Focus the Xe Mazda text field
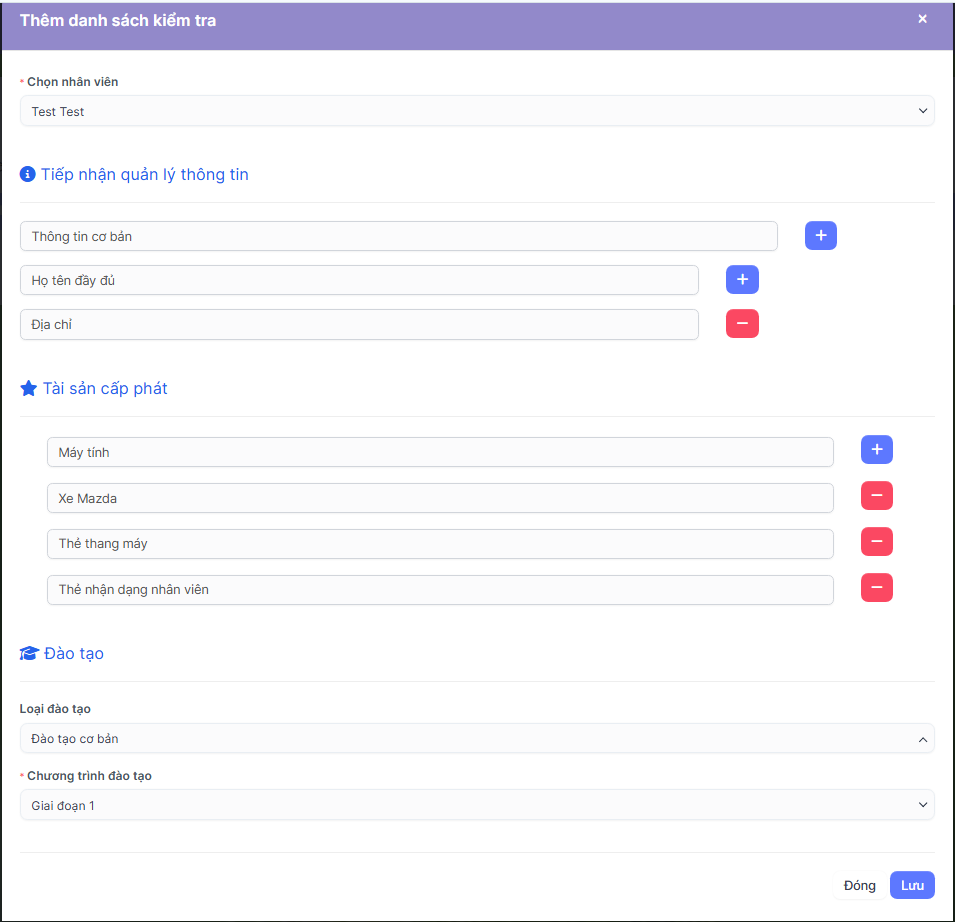 point(440,498)
